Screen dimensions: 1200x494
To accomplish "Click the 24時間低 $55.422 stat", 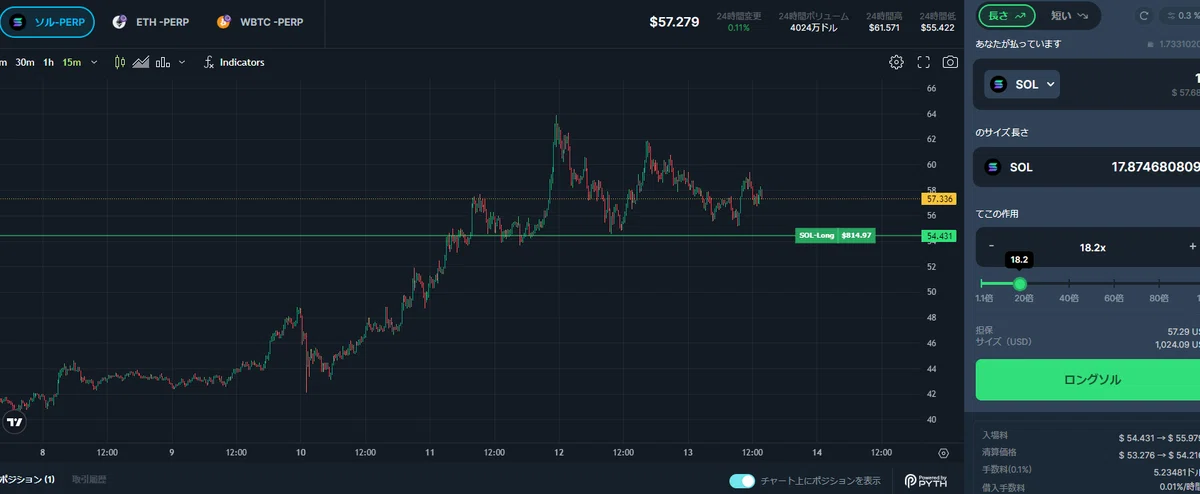I will point(937,21).
